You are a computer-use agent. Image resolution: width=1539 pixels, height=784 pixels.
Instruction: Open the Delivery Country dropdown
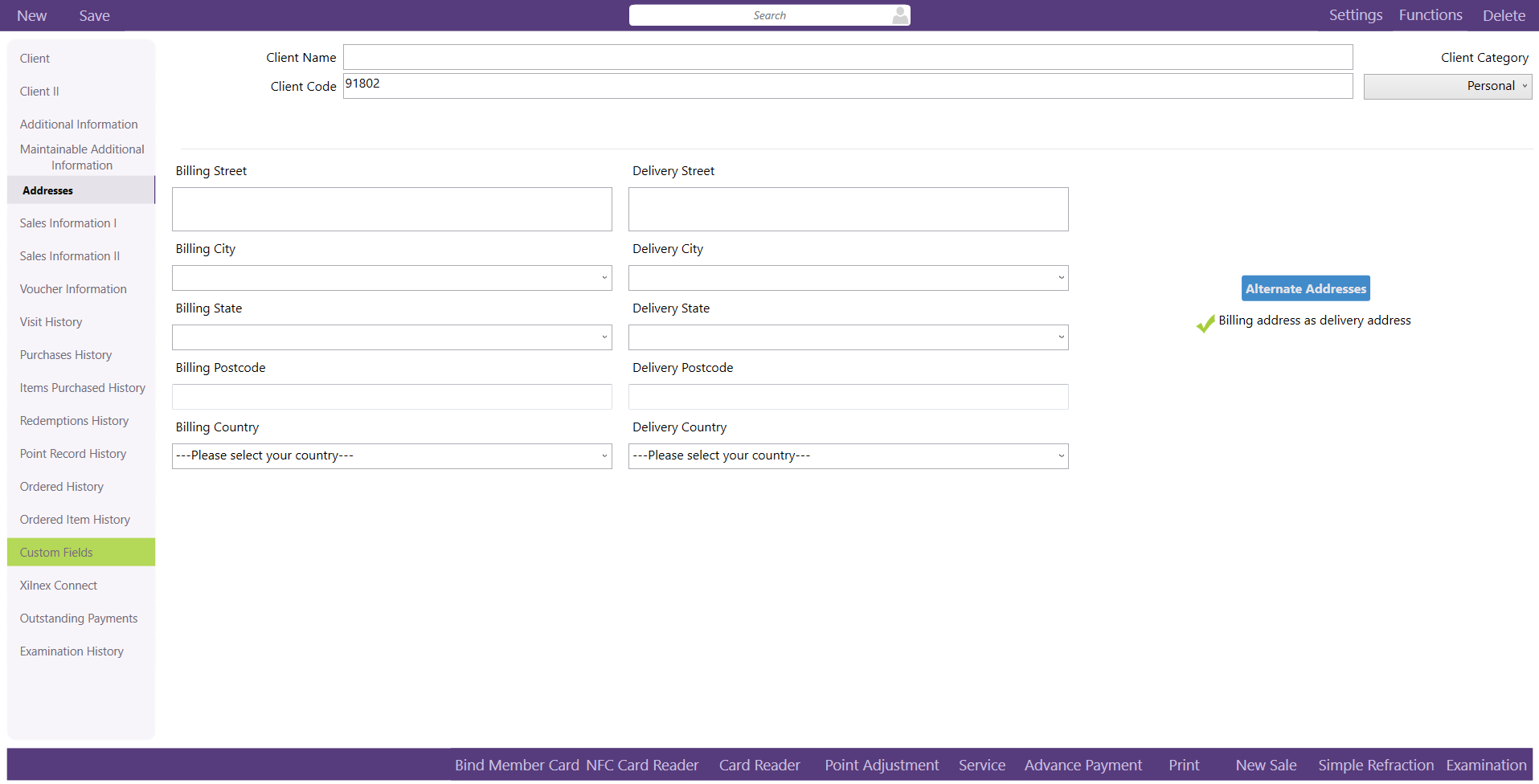click(x=848, y=456)
